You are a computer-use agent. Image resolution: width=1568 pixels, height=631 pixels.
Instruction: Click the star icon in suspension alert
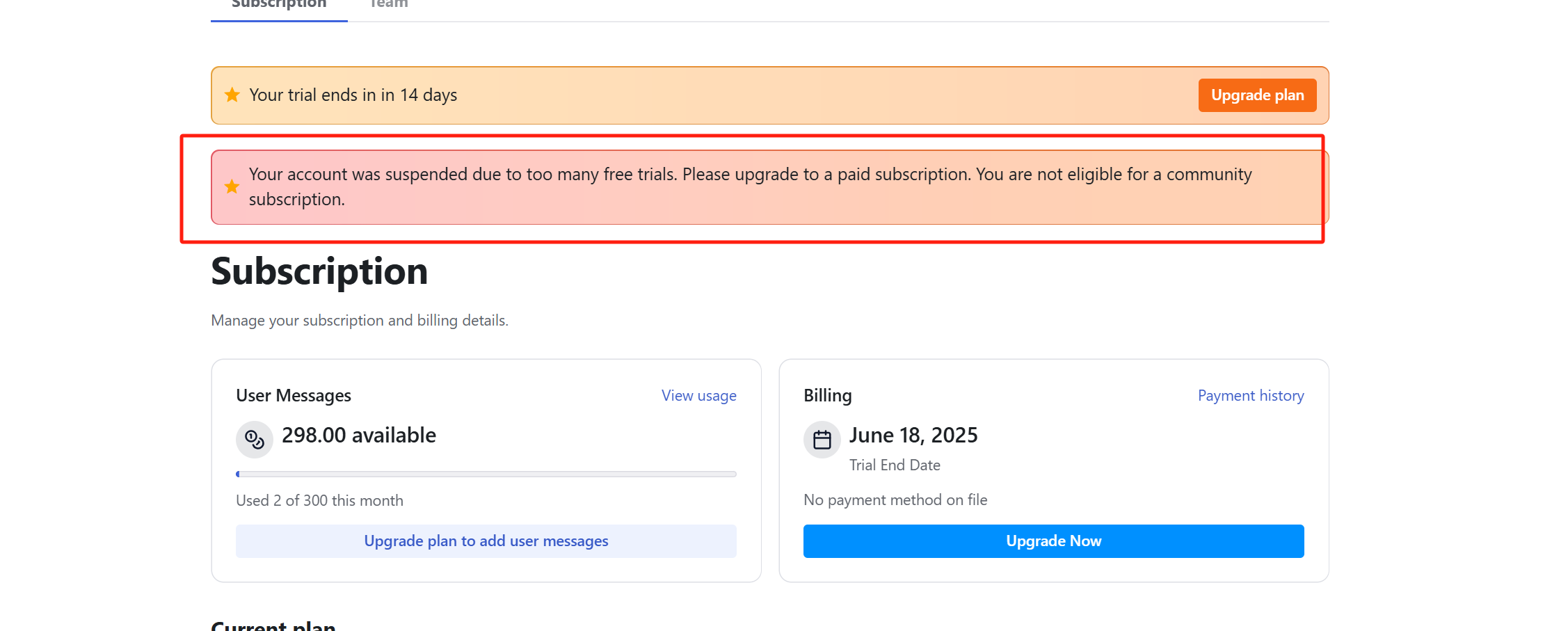click(x=232, y=186)
